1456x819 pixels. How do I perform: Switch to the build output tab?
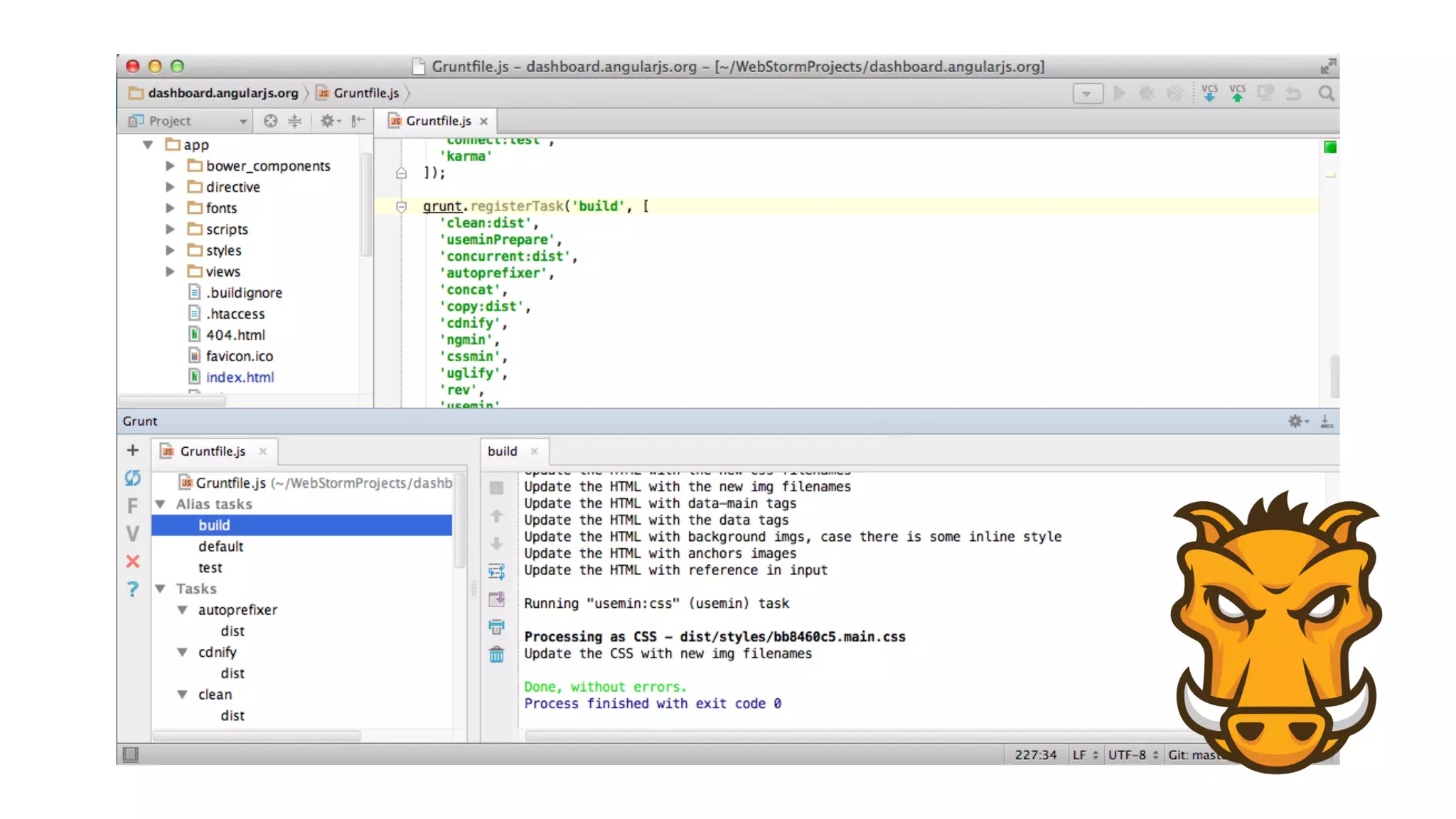pos(503,451)
